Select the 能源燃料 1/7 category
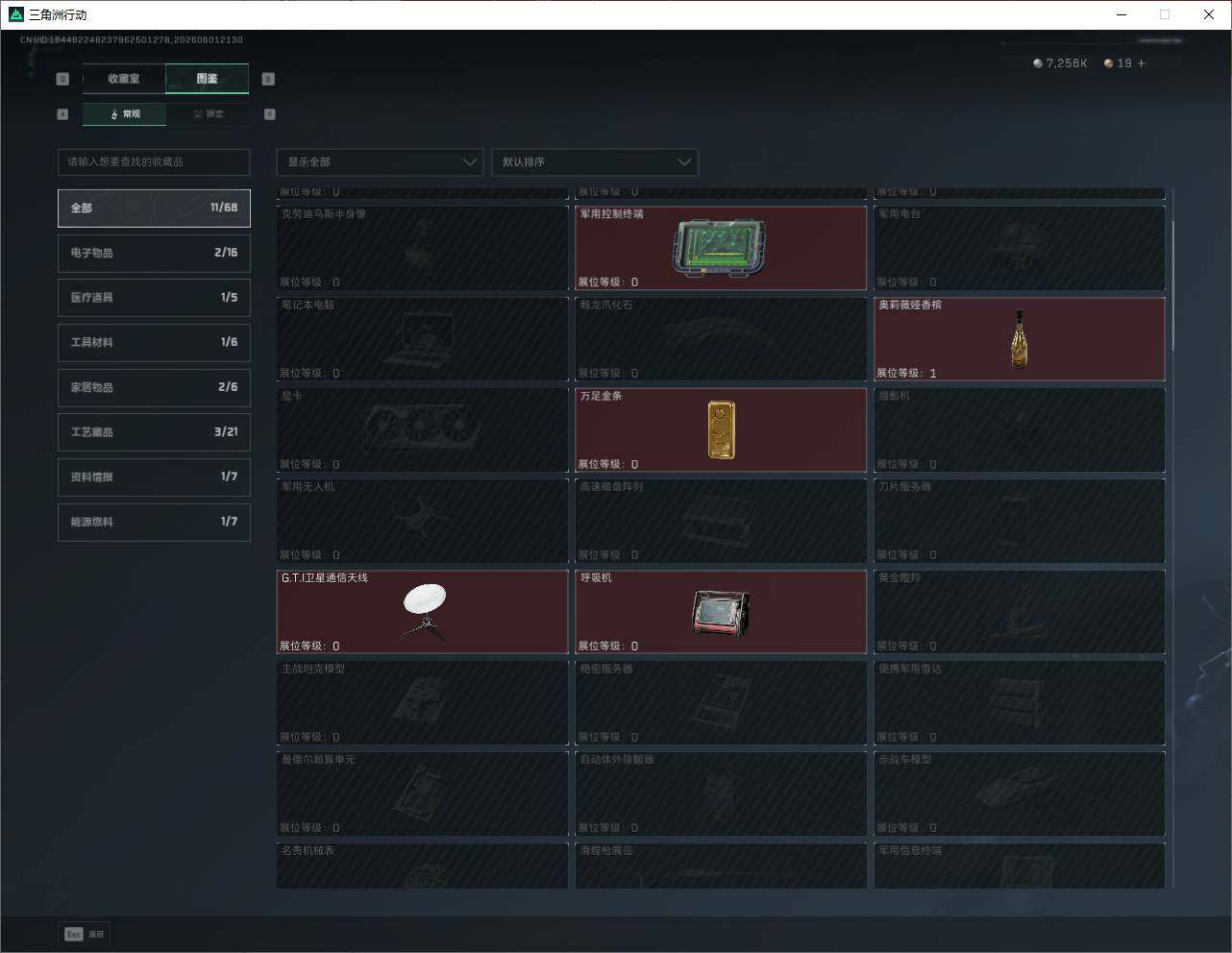The image size is (1232, 953). pyautogui.click(x=154, y=522)
